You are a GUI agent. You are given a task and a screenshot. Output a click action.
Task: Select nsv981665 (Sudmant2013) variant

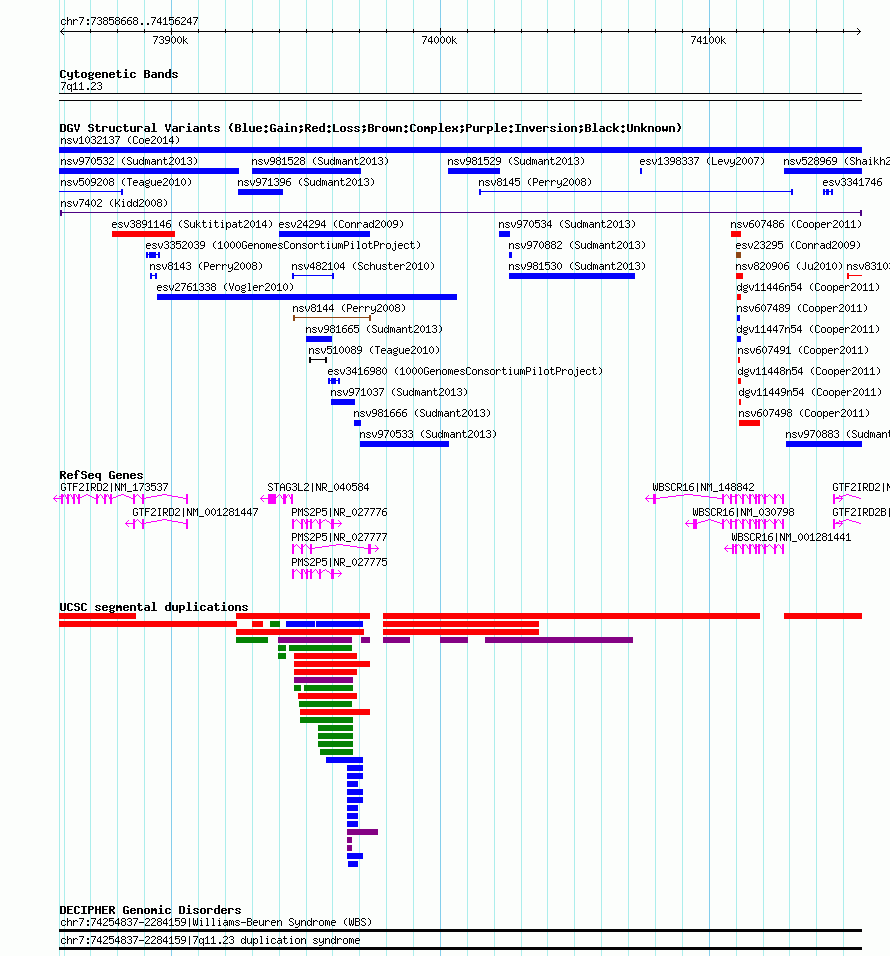click(319, 339)
